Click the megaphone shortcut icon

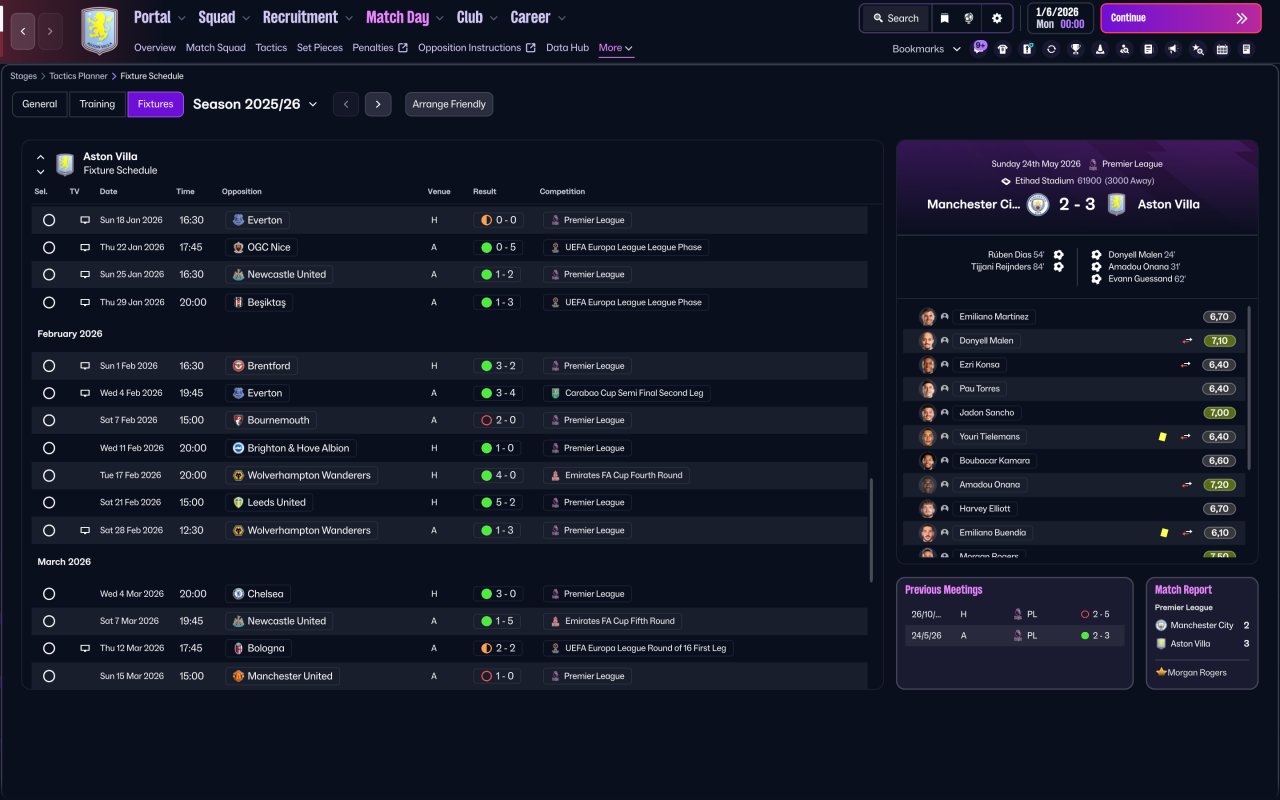[1173, 49]
